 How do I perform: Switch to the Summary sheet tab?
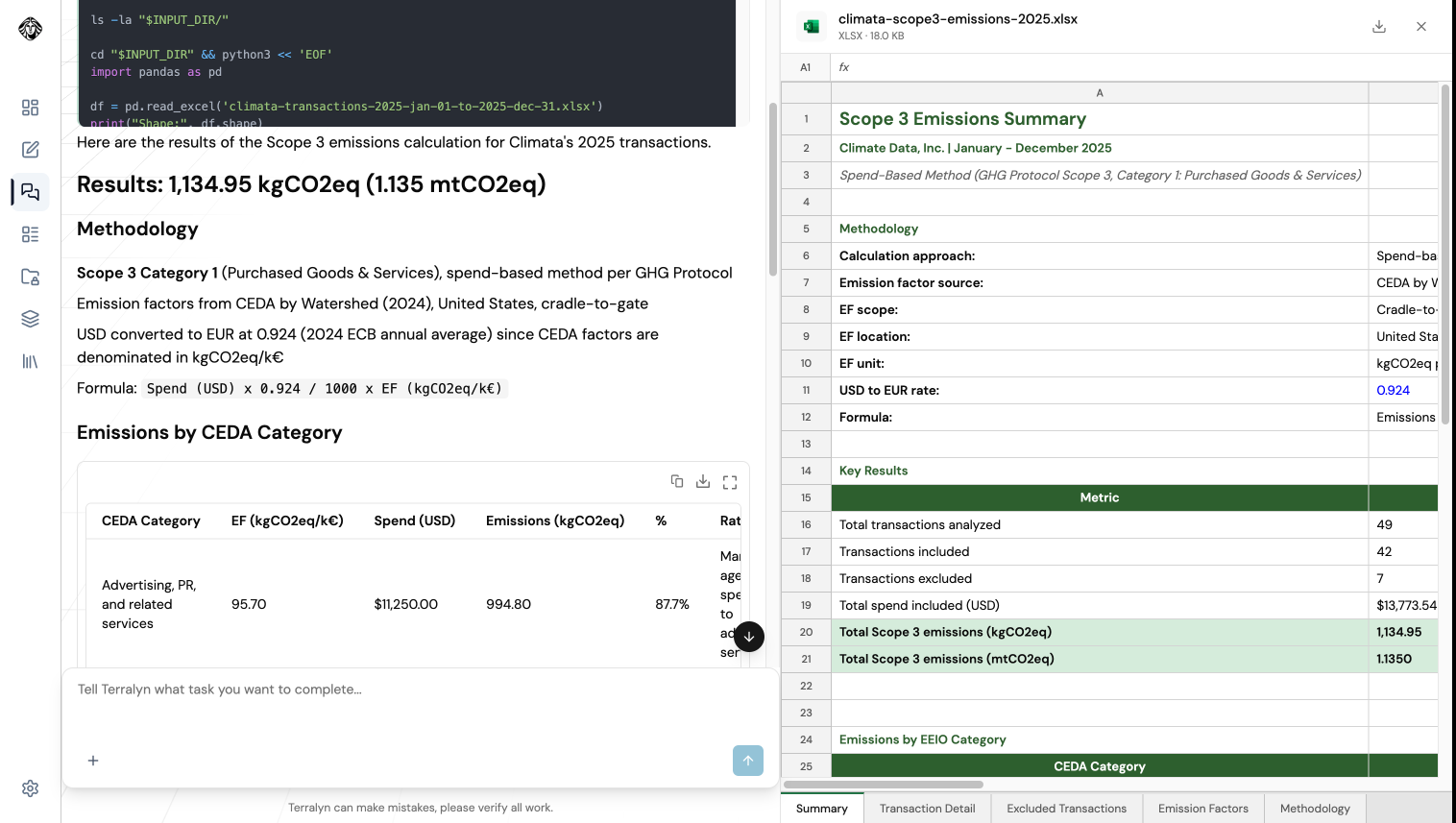click(822, 809)
